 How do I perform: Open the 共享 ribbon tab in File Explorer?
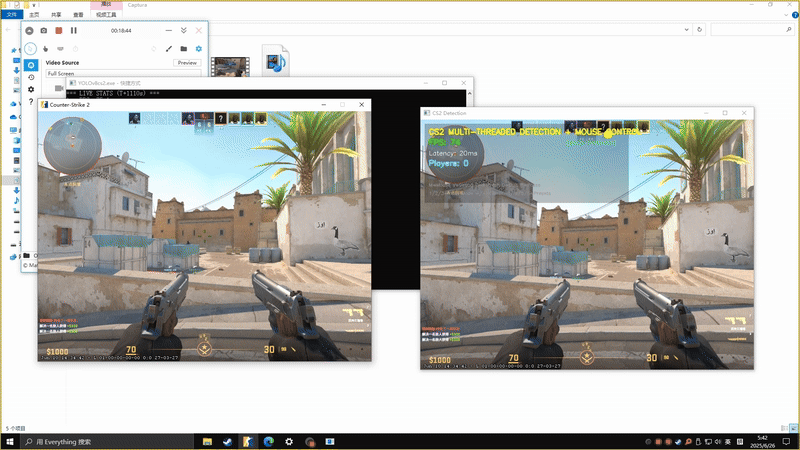tap(56, 15)
